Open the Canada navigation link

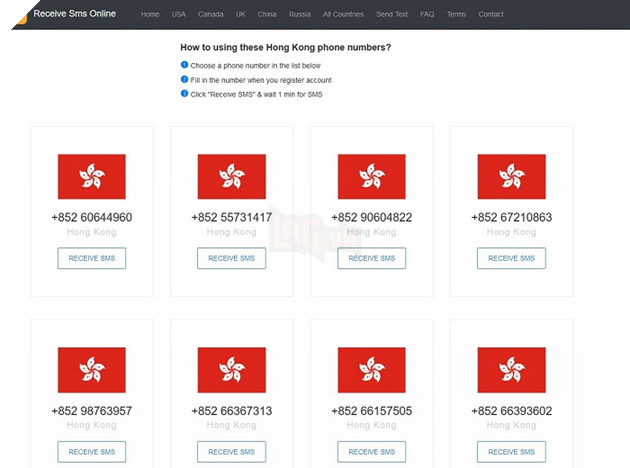point(211,15)
